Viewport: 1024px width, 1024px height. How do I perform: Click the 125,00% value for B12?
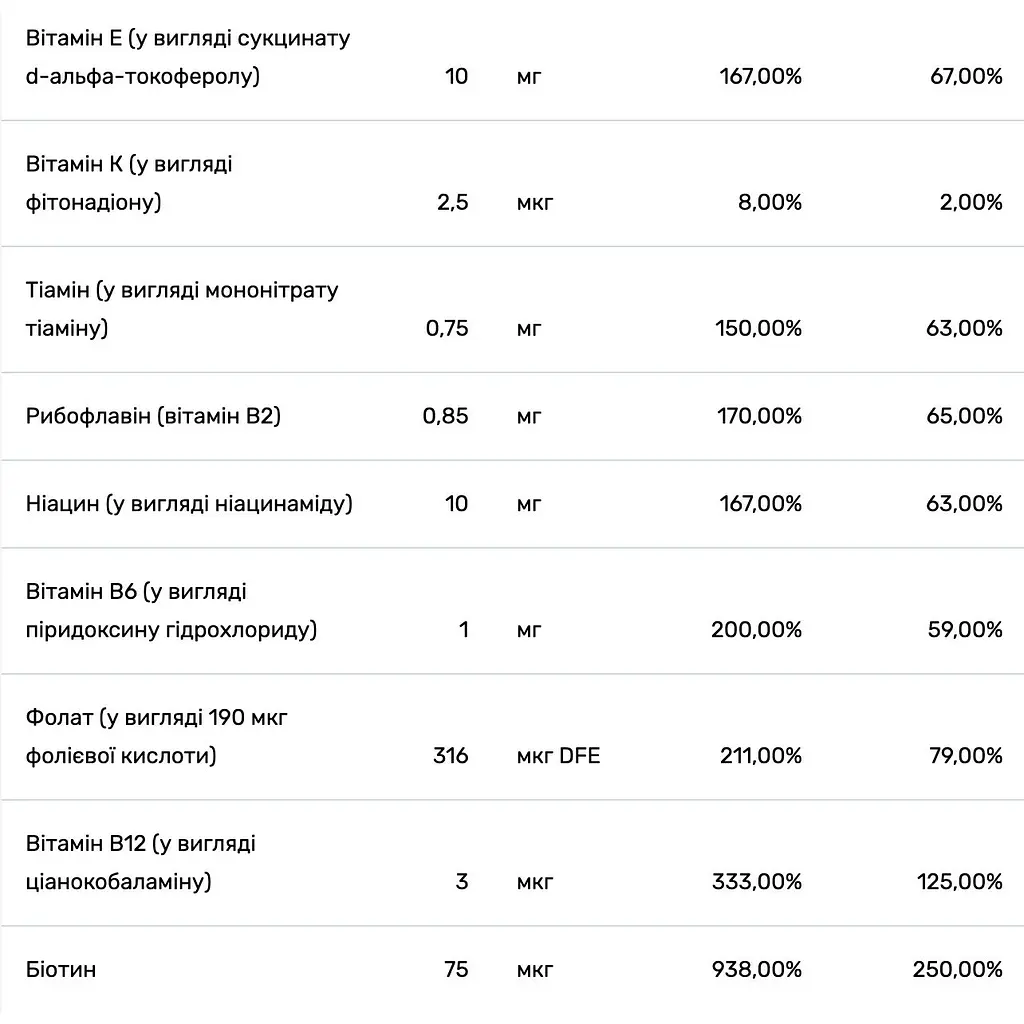tap(960, 882)
